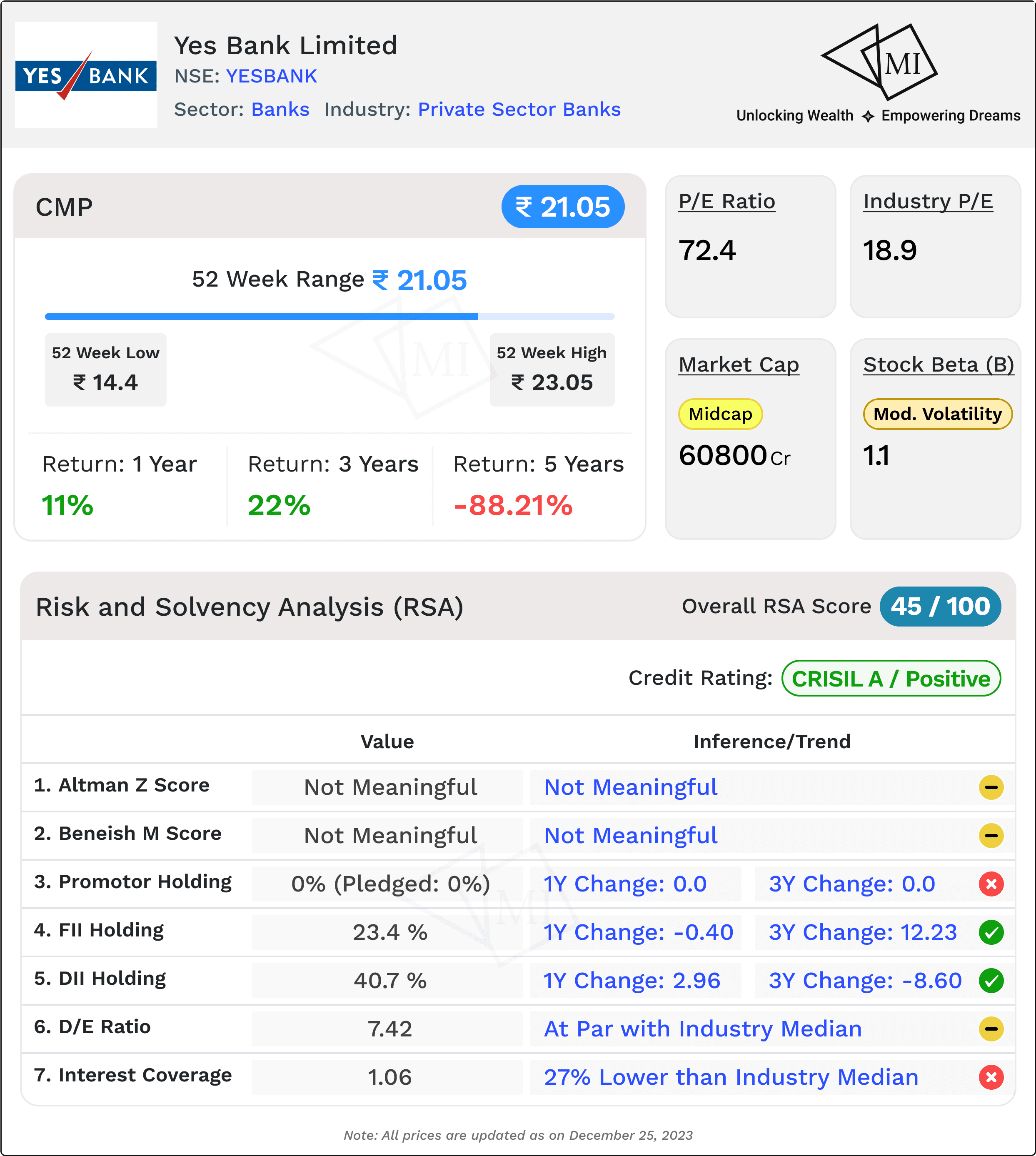Image resolution: width=1036 pixels, height=1156 pixels.
Task: Click the Promotor Holding row label
Action: coord(132,881)
